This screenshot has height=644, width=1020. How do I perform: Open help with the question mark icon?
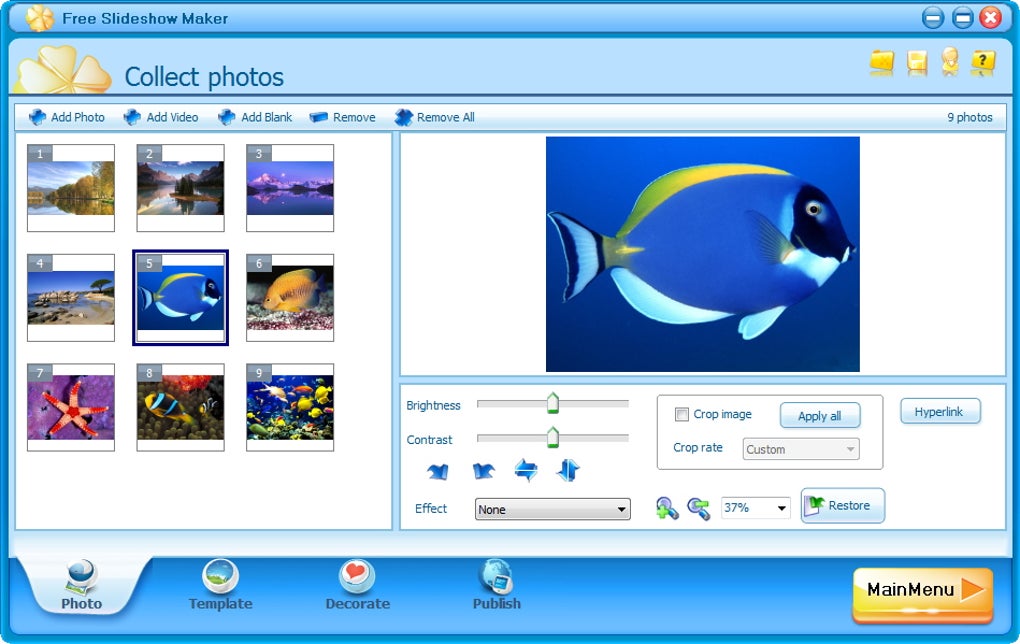tap(983, 62)
